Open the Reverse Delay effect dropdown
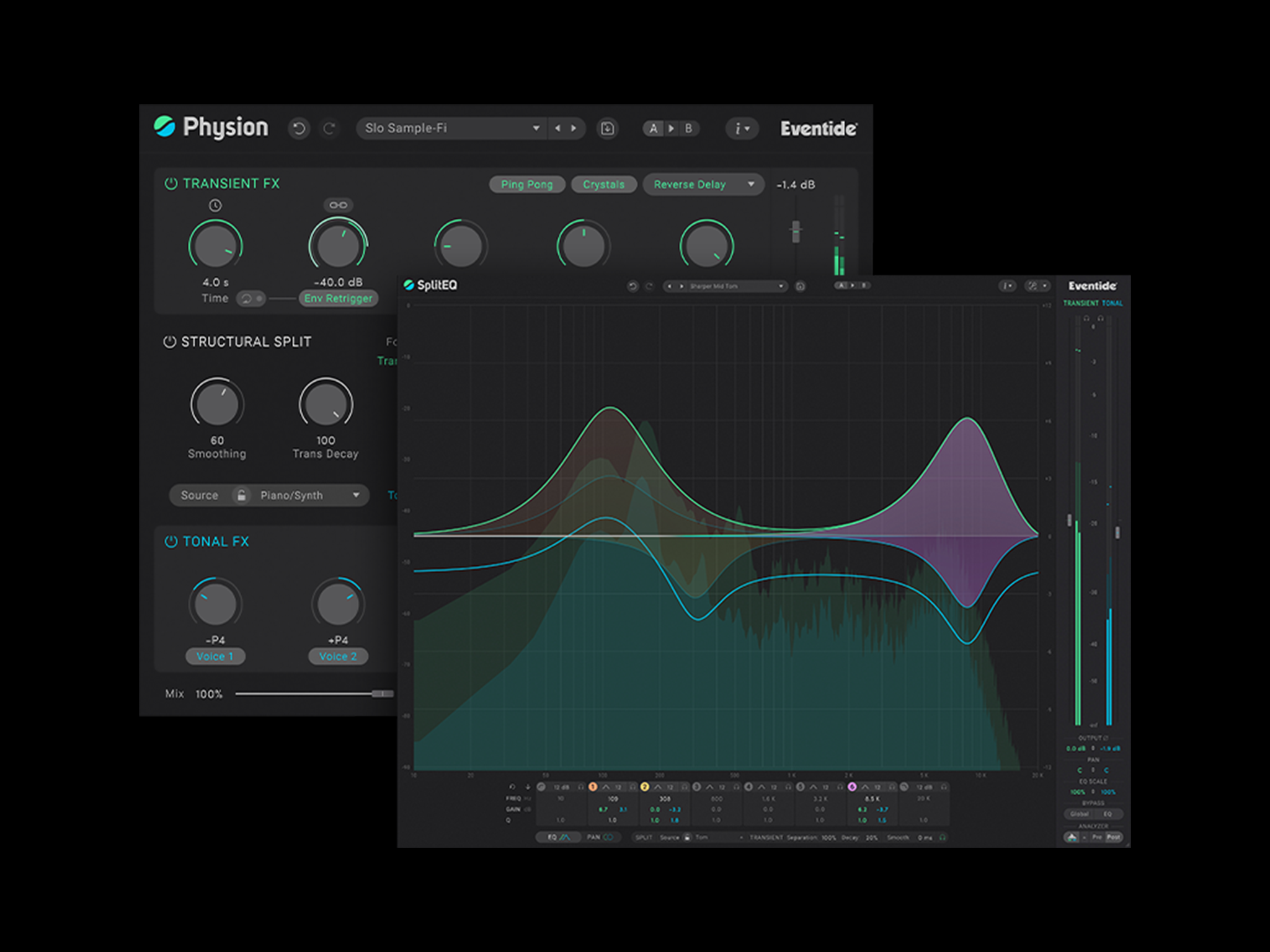The height and width of the screenshot is (952, 1270). [x=703, y=184]
